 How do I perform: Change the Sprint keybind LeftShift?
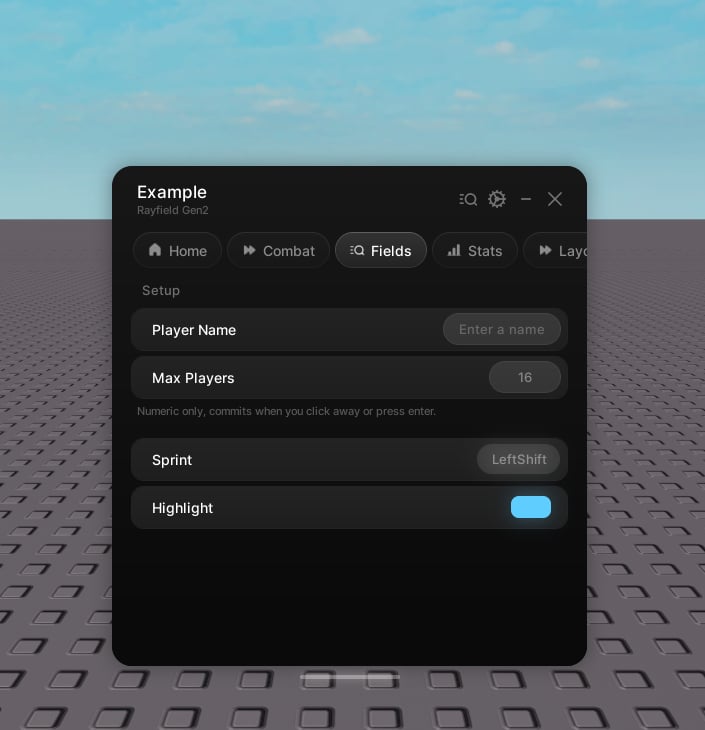pos(519,460)
